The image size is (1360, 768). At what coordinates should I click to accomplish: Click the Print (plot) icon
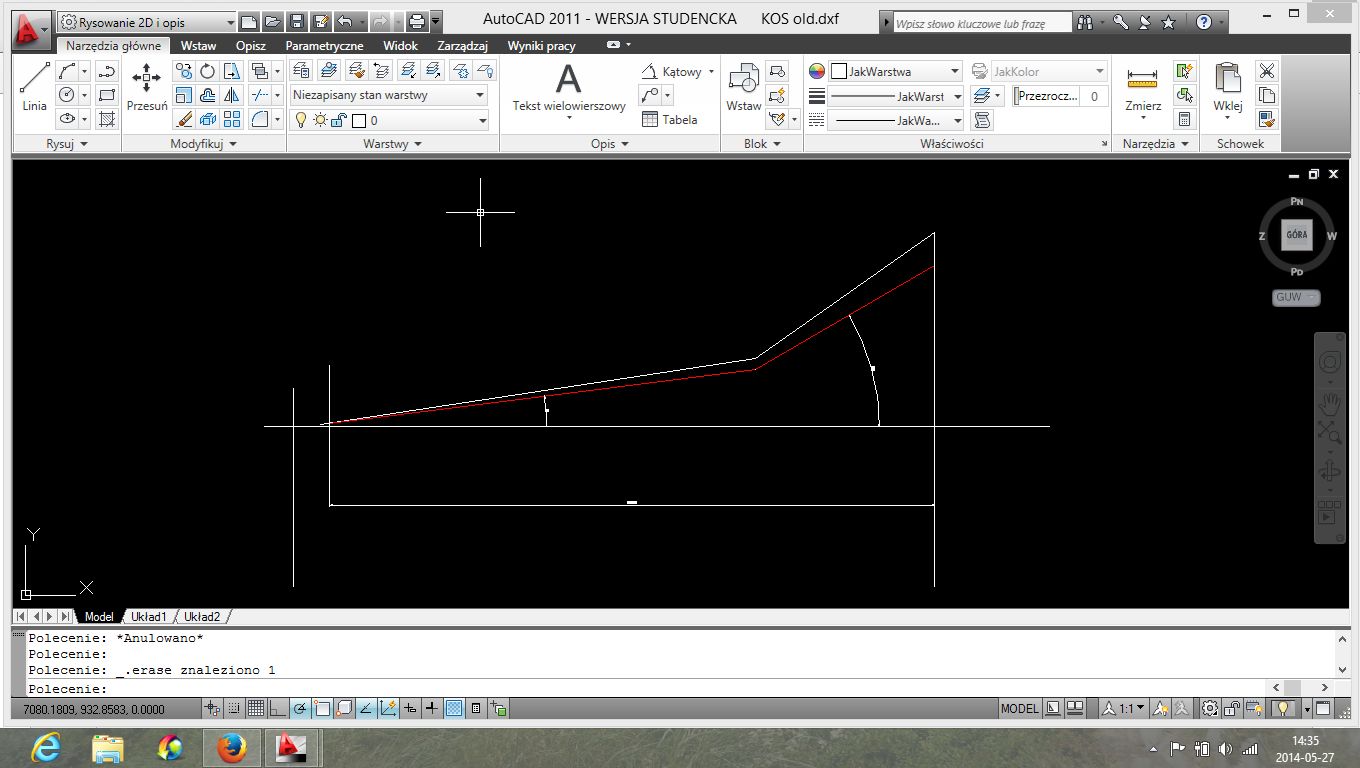417,21
